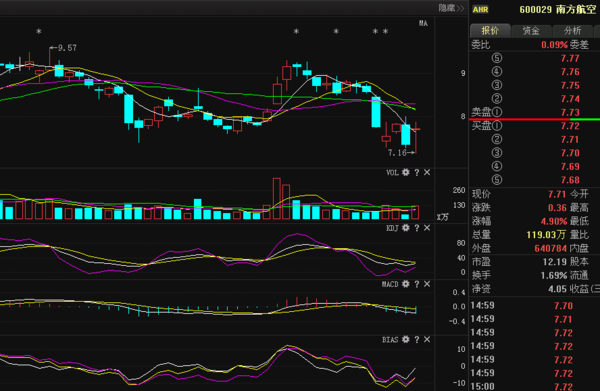This screenshot has height=391, width=600.
Task: Open BIAS indicator settings gear
Action: 406,339
